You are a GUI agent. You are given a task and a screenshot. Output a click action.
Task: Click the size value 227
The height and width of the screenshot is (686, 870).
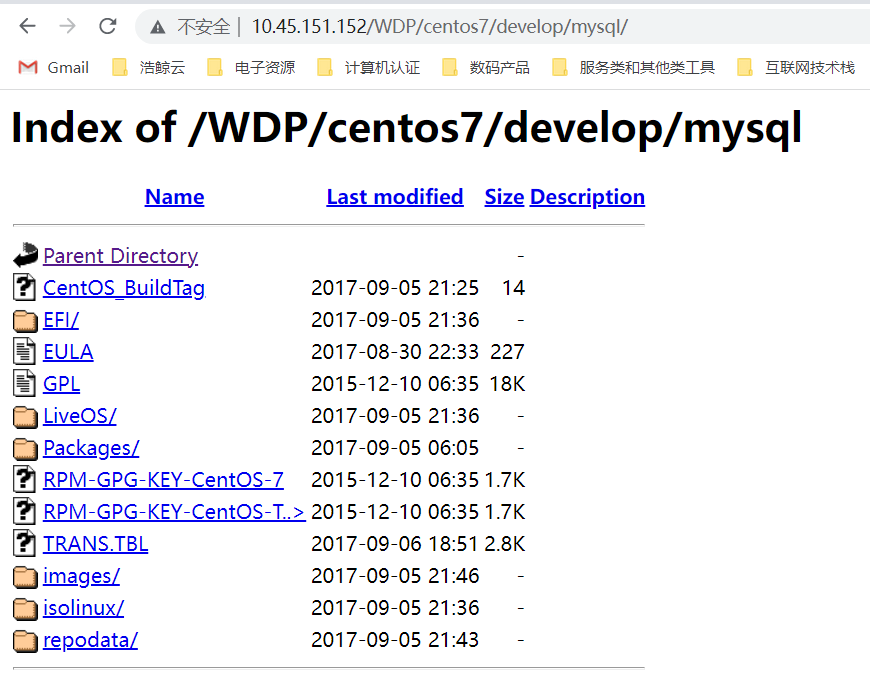point(507,352)
